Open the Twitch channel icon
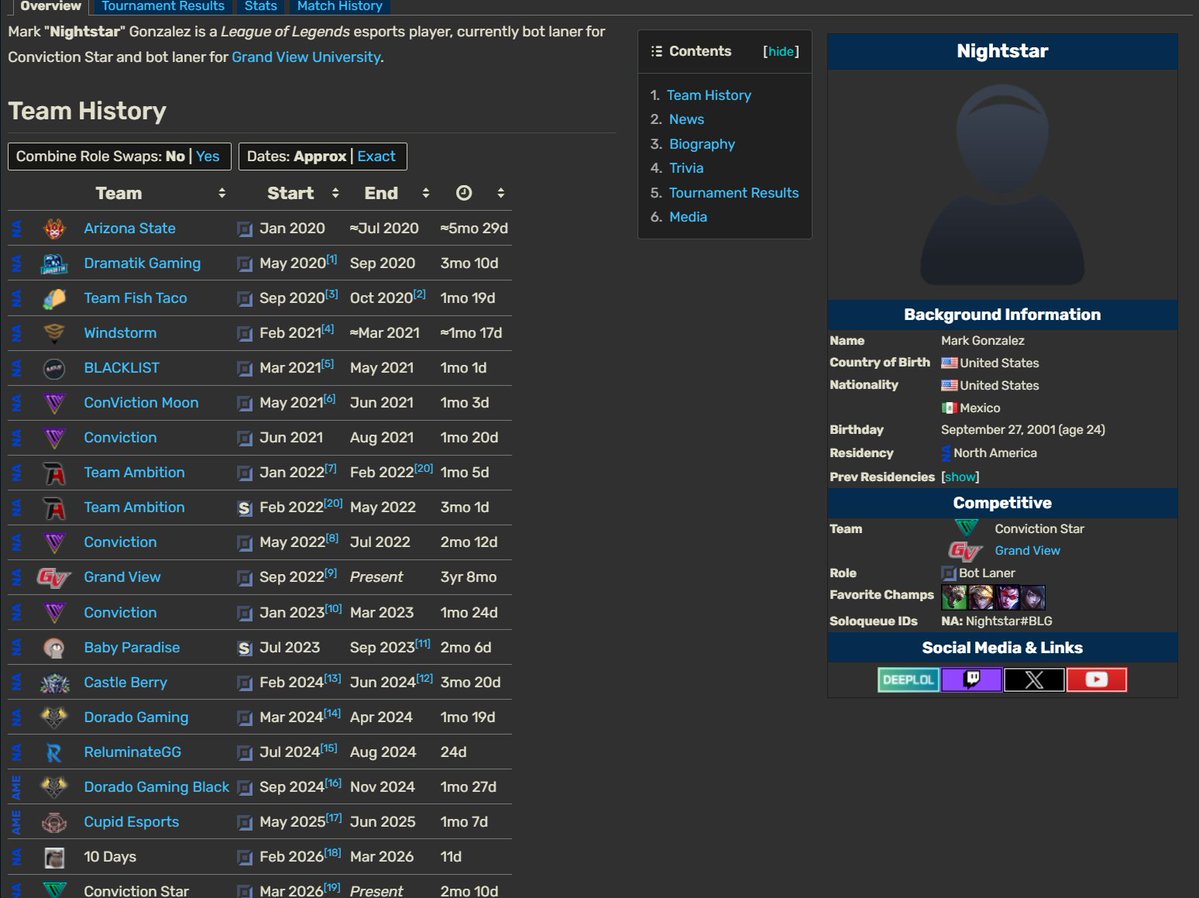The width and height of the screenshot is (1199, 898). pyautogui.click(x=971, y=679)
